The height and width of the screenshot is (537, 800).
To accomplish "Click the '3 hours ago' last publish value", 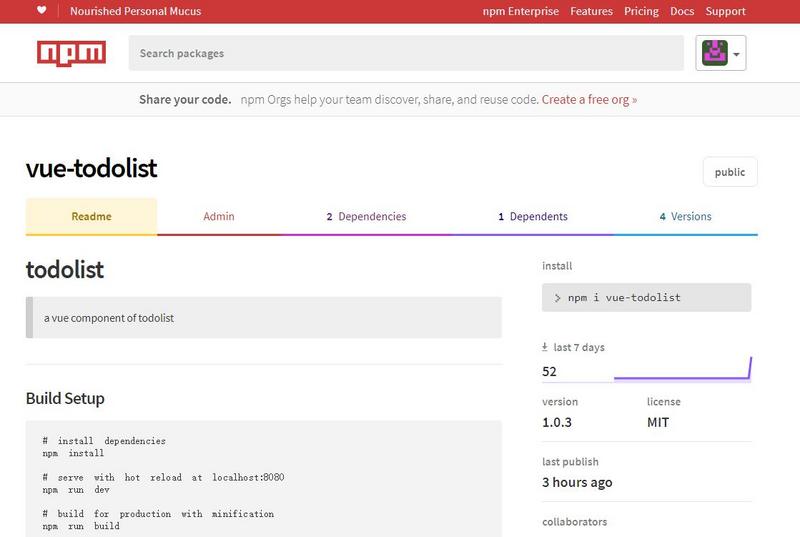I will tap(577, 482).
